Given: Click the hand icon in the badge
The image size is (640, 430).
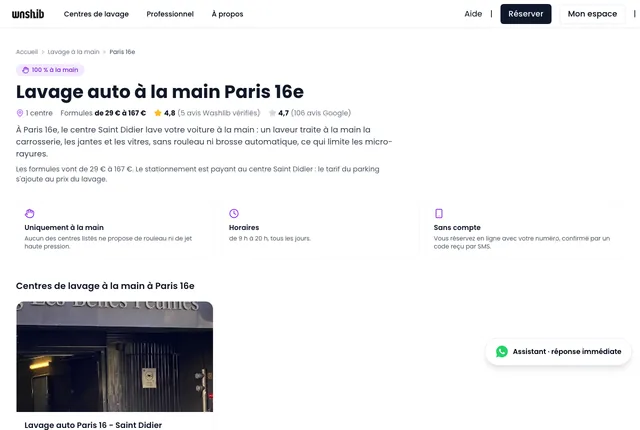Looking at the screenshot, I should click(x=25, y=70).
